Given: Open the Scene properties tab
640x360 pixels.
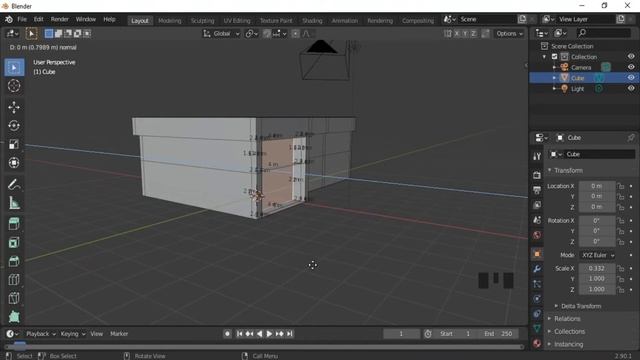Looking at the screenshot, I should coord(537,220).
